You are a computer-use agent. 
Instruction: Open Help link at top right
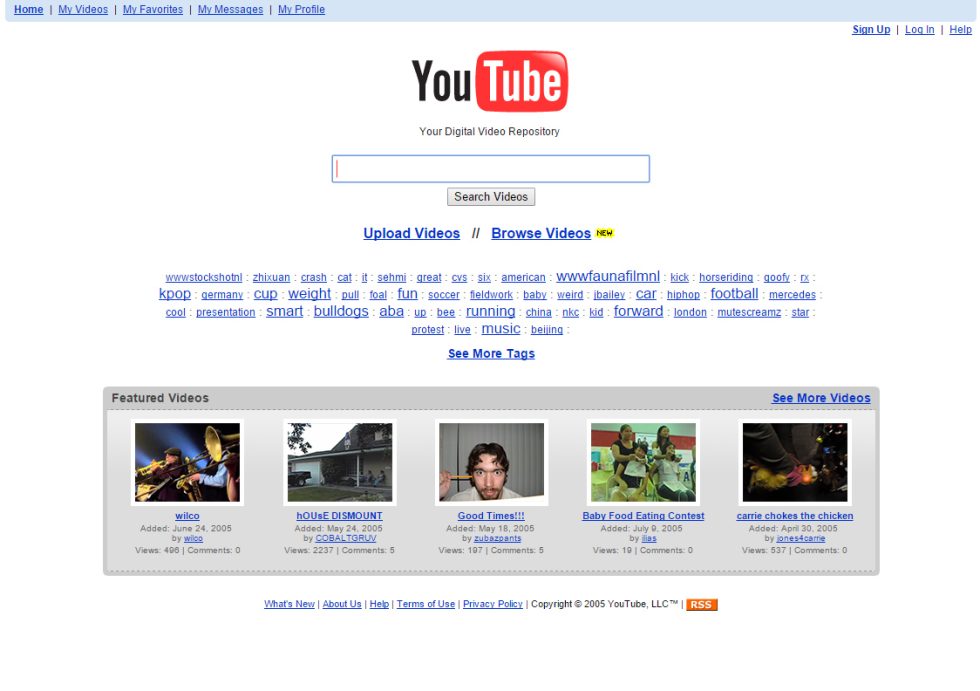pos(960,29)
